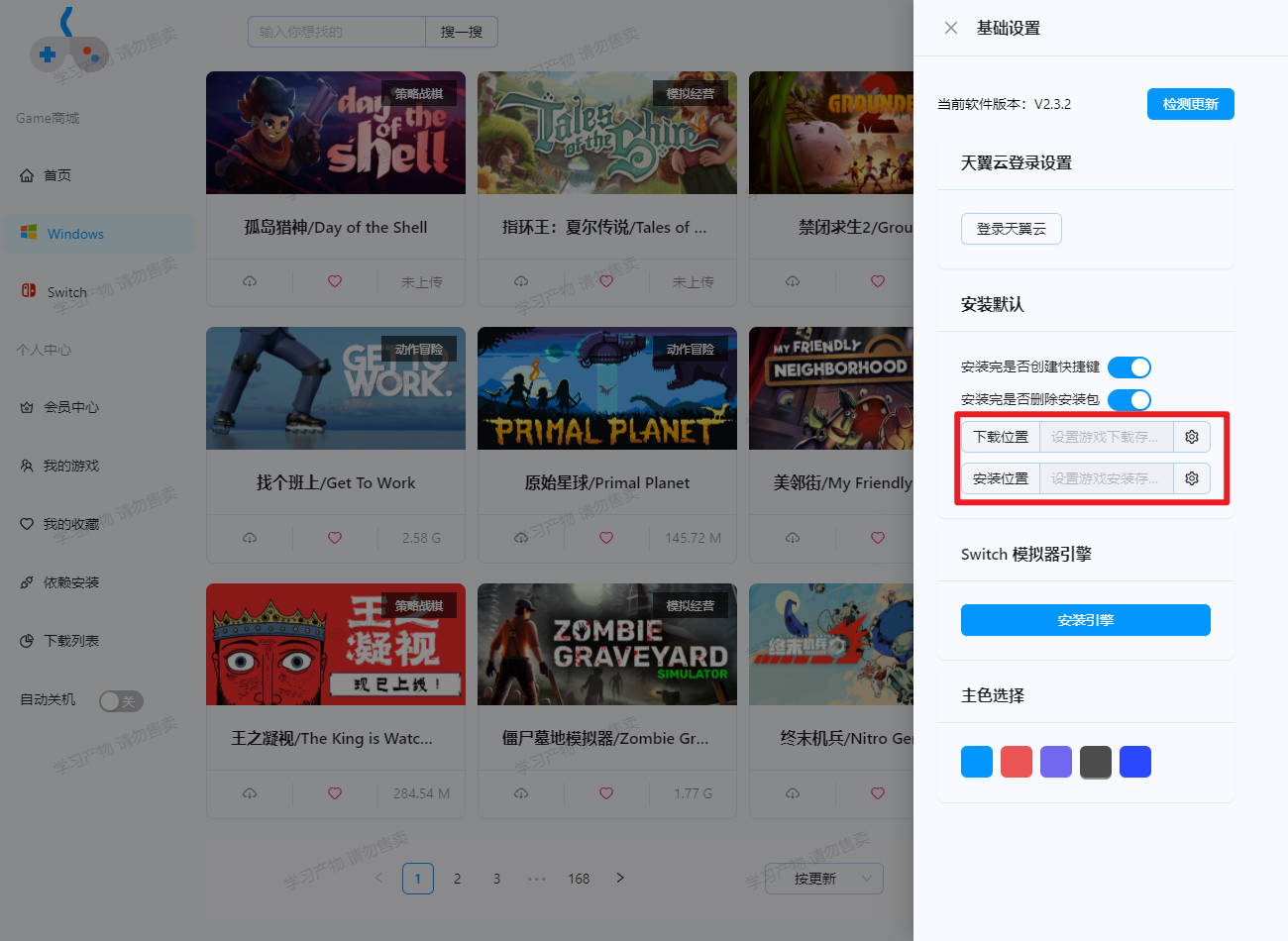This screenshot has height=941, width=1288.
Task: Go to page 3 of results
Action: pos(497,879)
